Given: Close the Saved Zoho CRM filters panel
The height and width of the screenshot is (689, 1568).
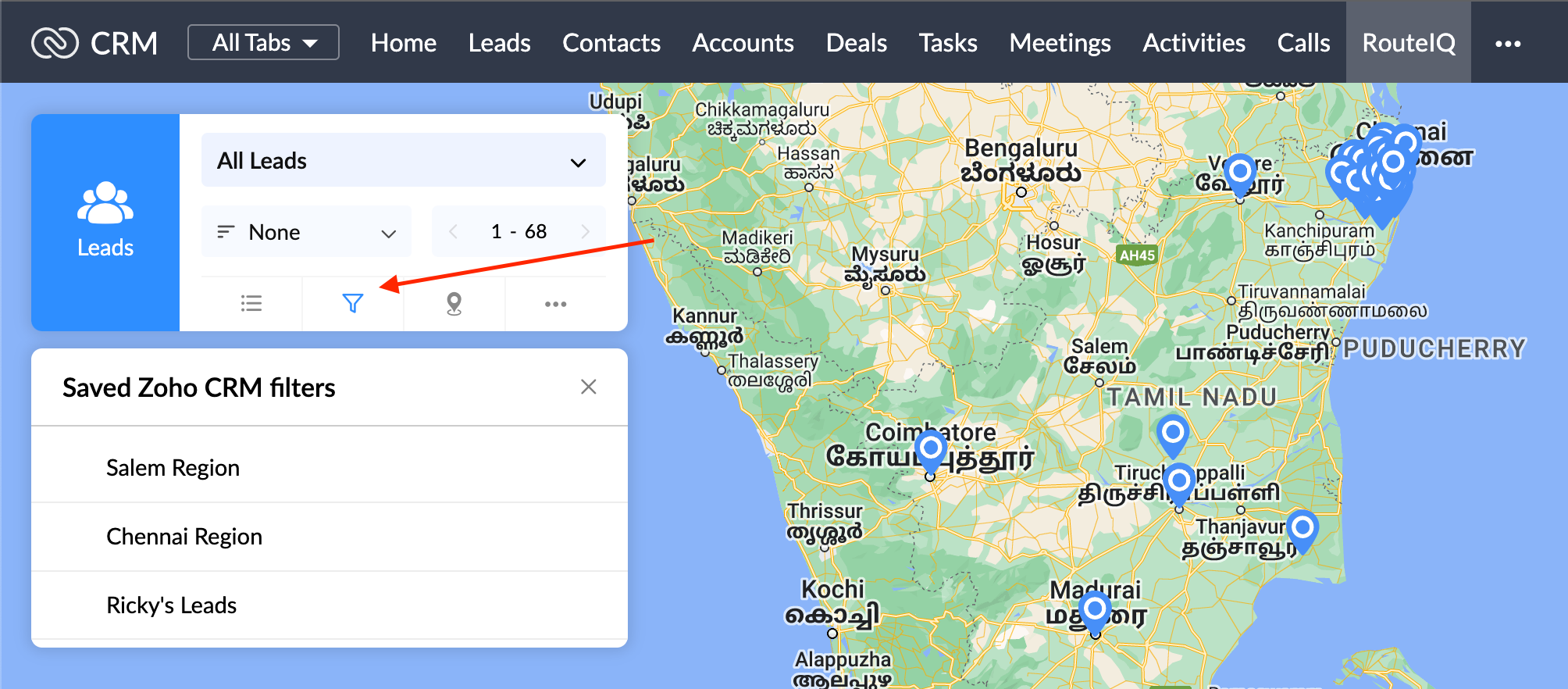Looking at the screenshot, I should (x=589, y=387).
